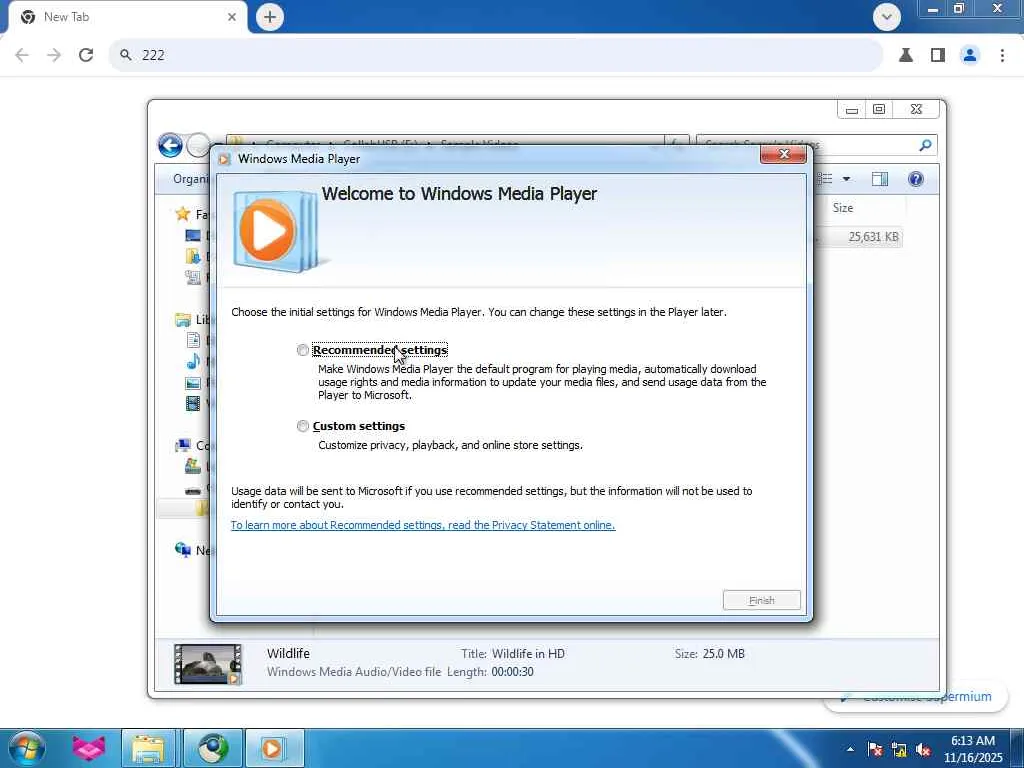Click the Size column header
This screenshot has height=768, width=1024.
coord(842,208)
